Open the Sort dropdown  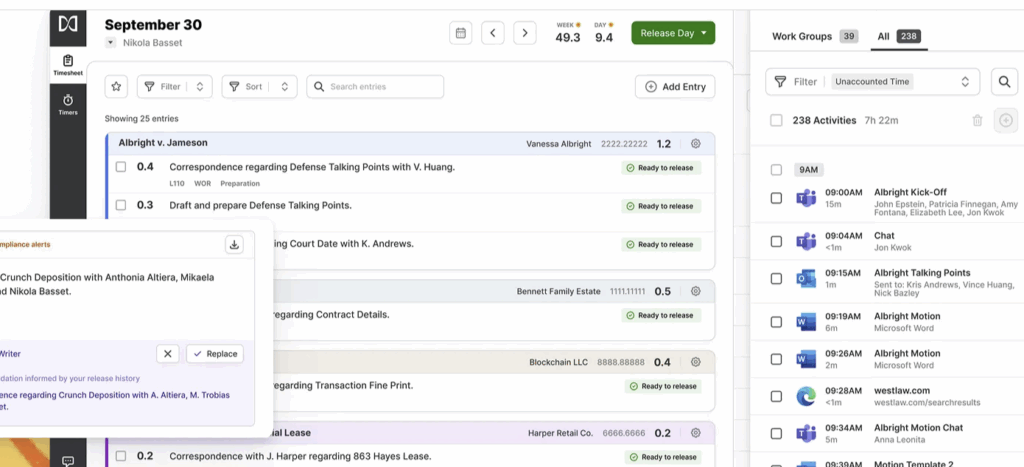259,87
